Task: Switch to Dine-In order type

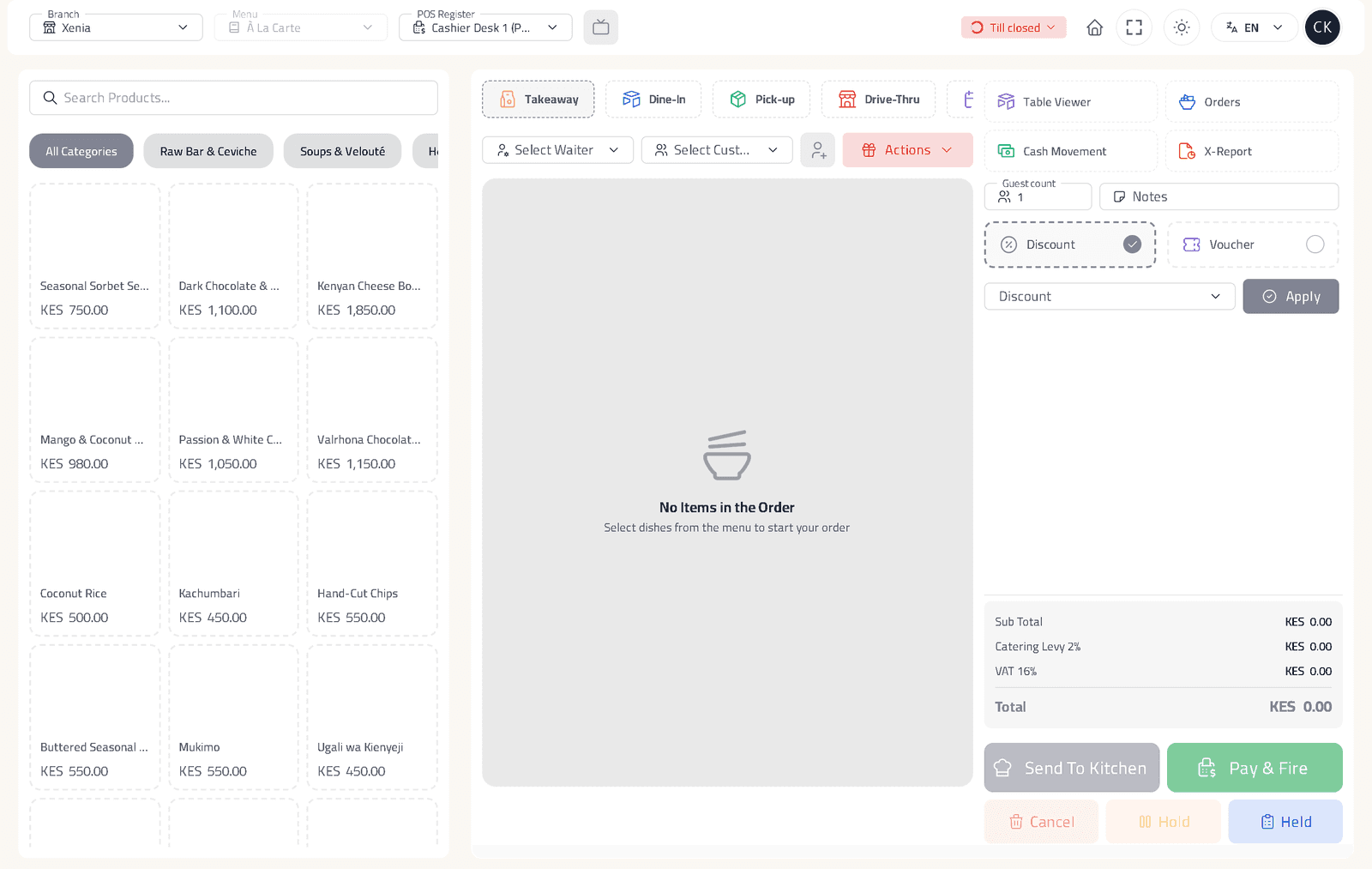Action: (x=653, y=100)
